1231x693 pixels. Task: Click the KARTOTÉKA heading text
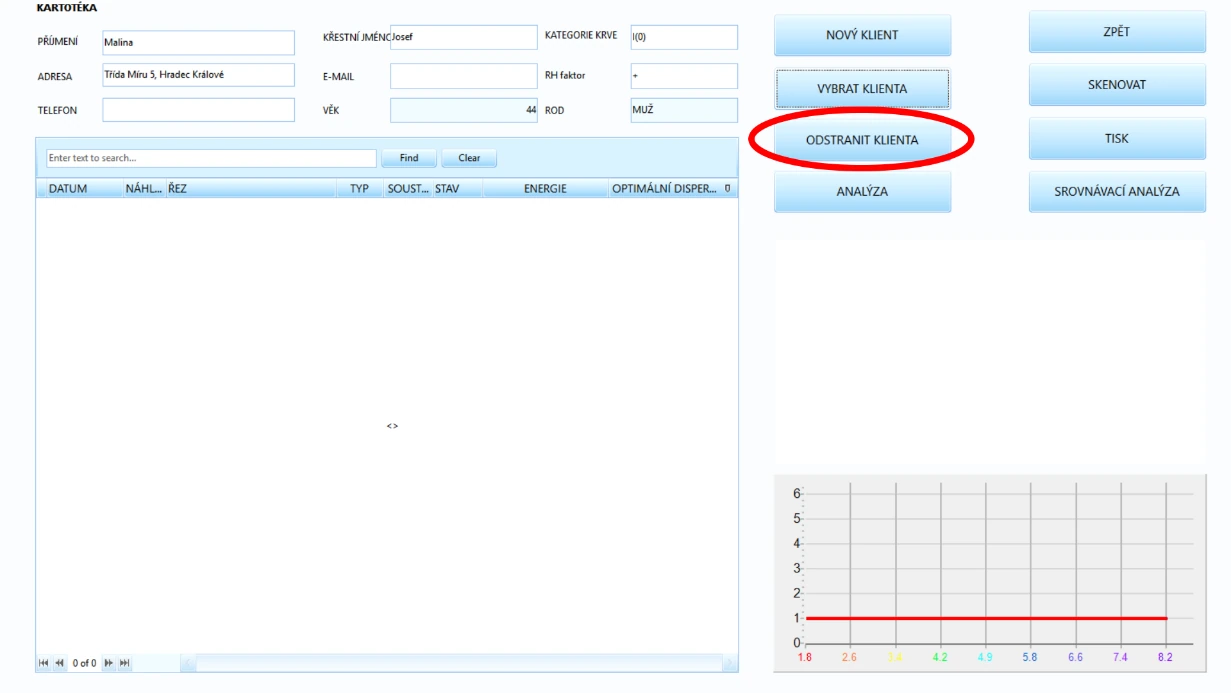(66, 7)
